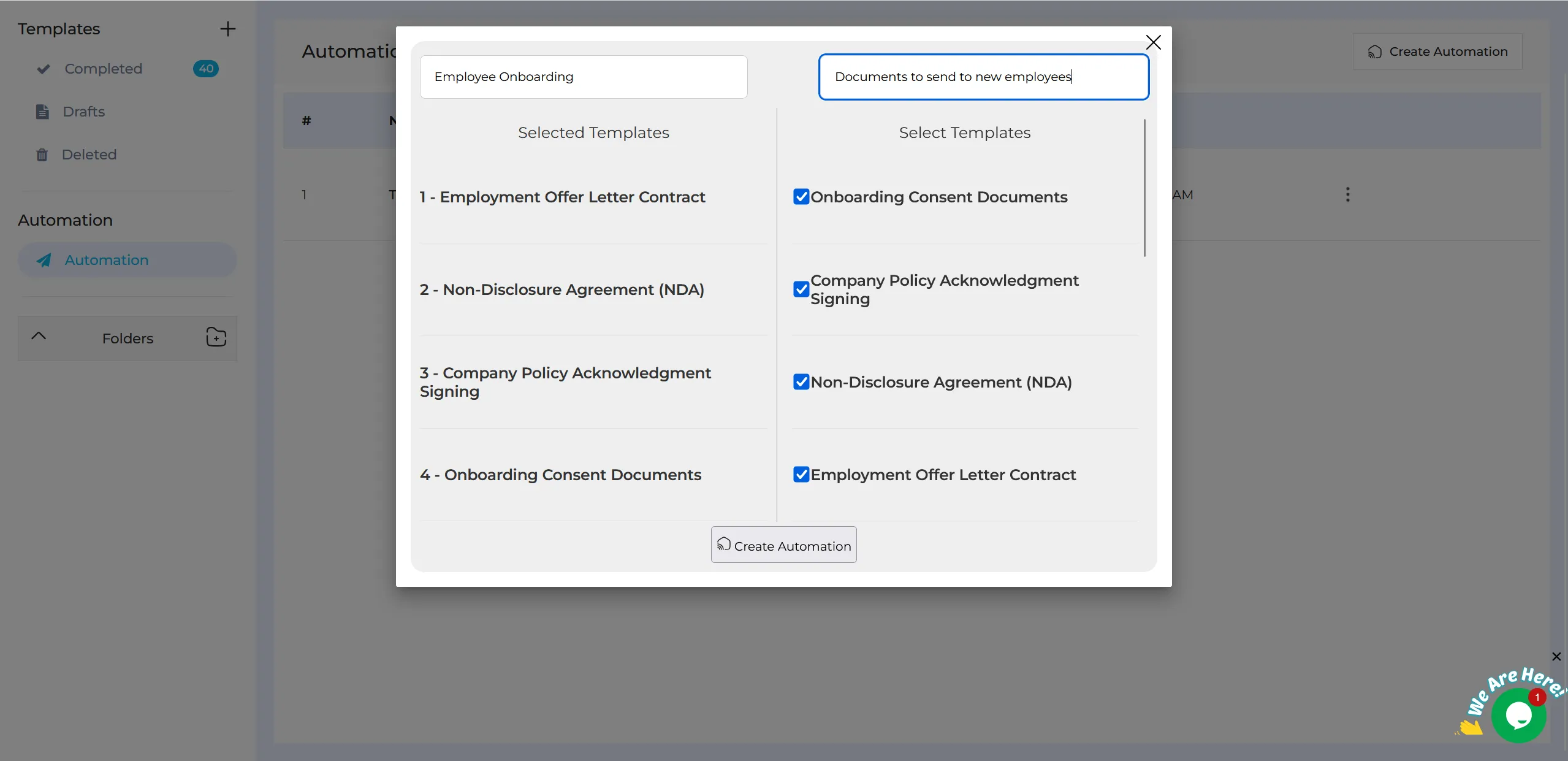Click Create Automation button in dialog

[783, 545]
